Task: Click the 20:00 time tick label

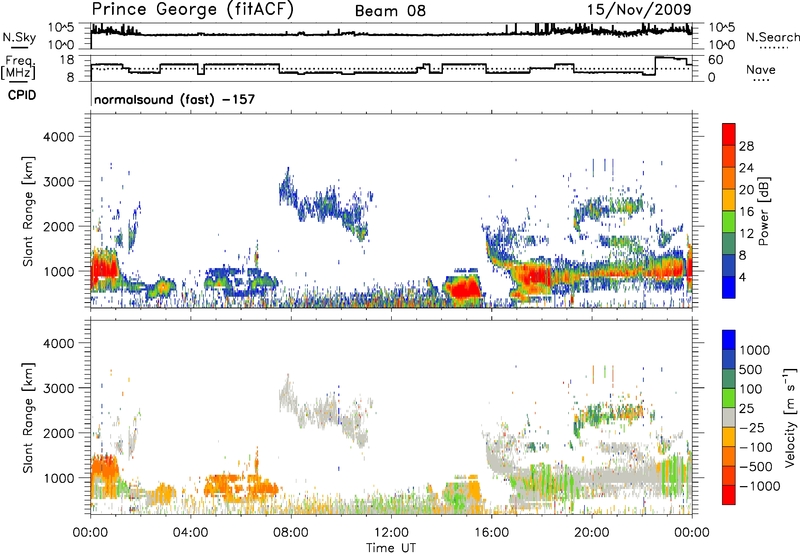Action: click(x=591, y=533)
